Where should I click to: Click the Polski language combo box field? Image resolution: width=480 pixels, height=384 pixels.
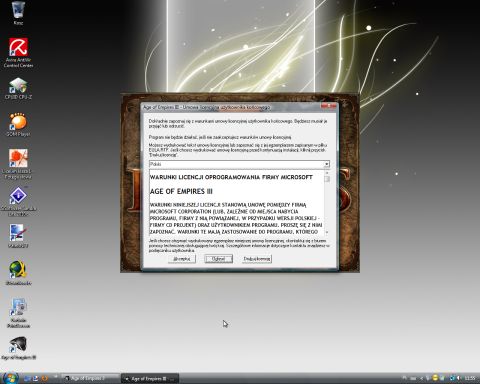(x=239, y=164)
